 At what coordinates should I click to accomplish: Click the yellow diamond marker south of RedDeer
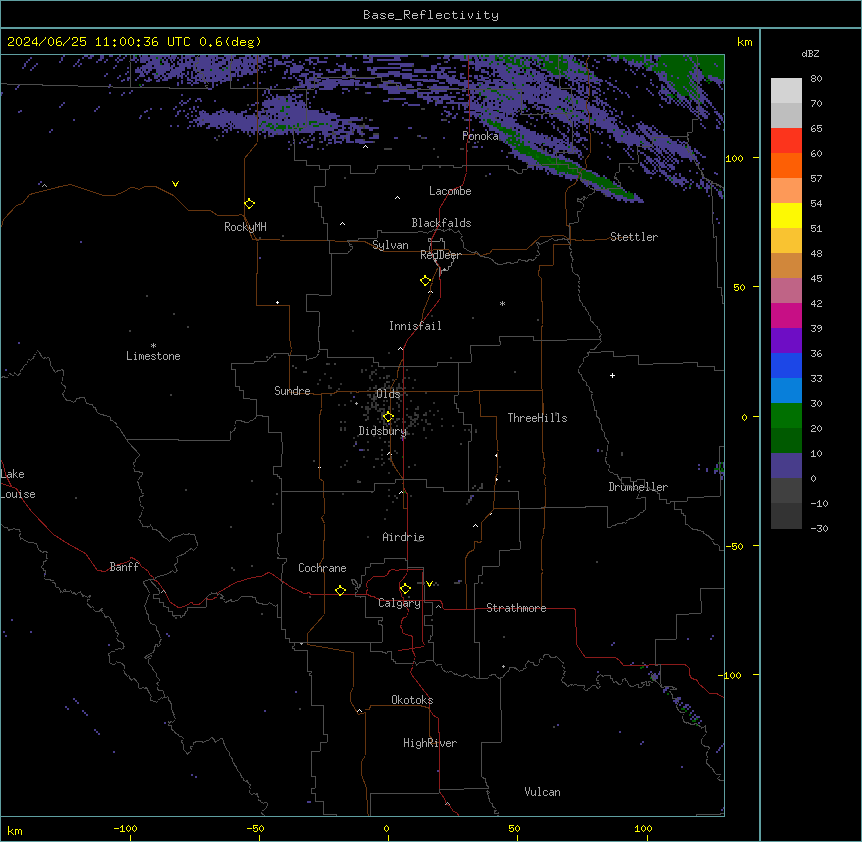pyautogui.click(x=426, y=281)
